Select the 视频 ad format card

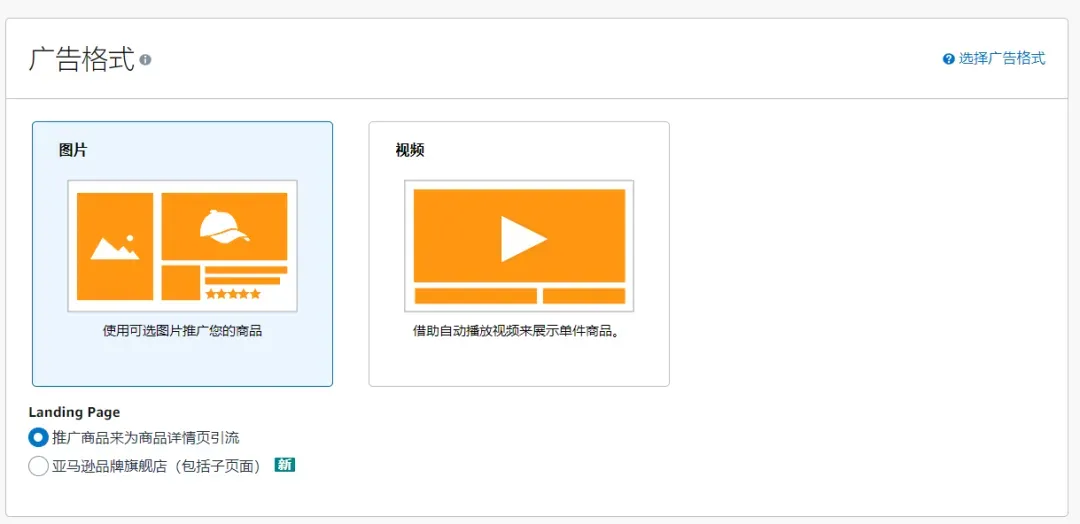click(x=519, y=254)
